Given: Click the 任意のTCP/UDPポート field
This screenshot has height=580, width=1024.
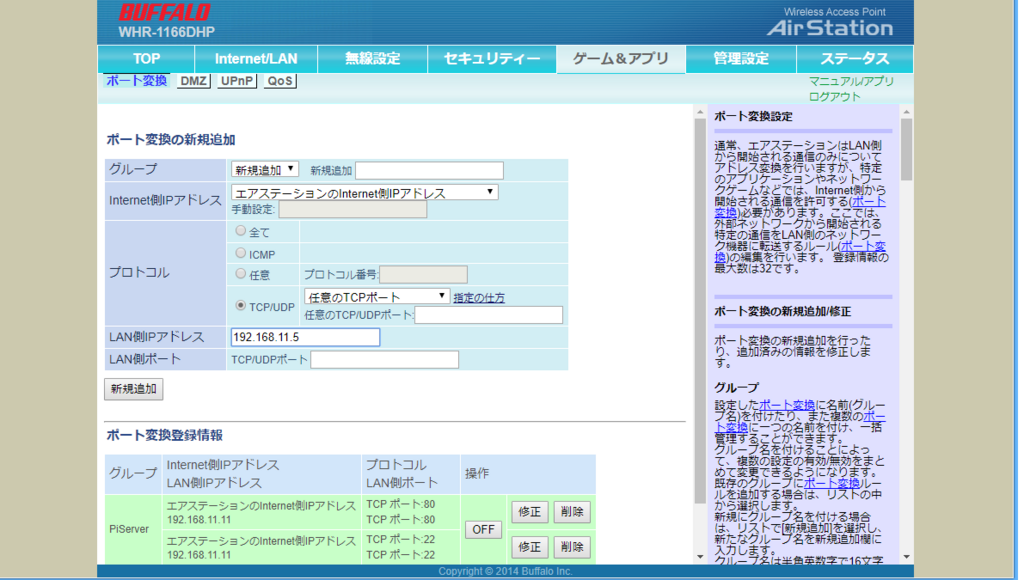Looking at the screenshot, I should 488,315.
